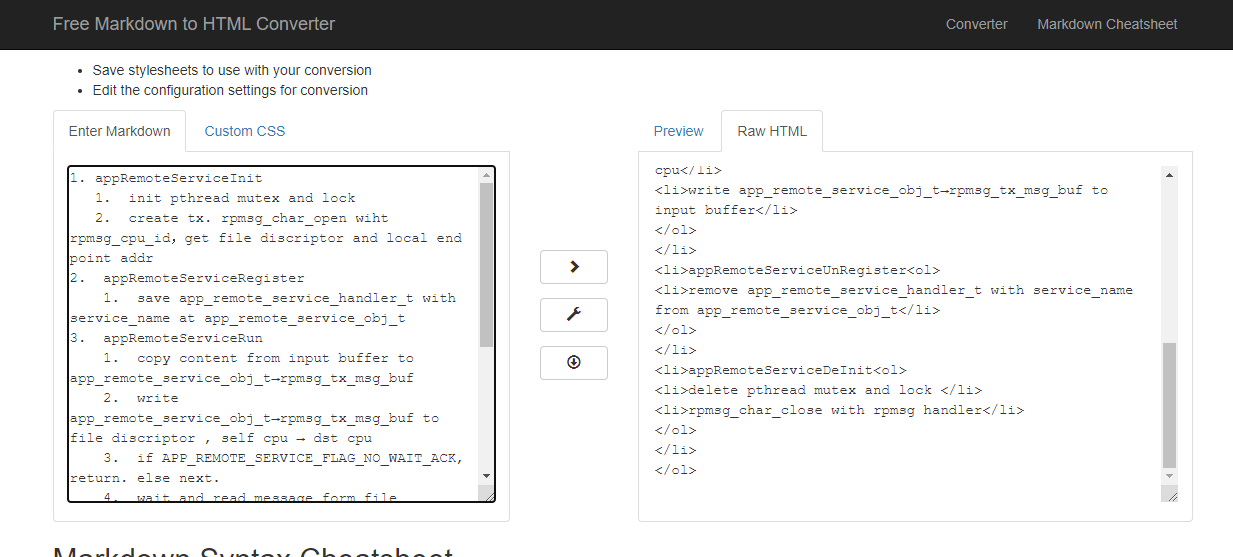Click the Raw HTML output scrollbar thumb

(1169, 405)
